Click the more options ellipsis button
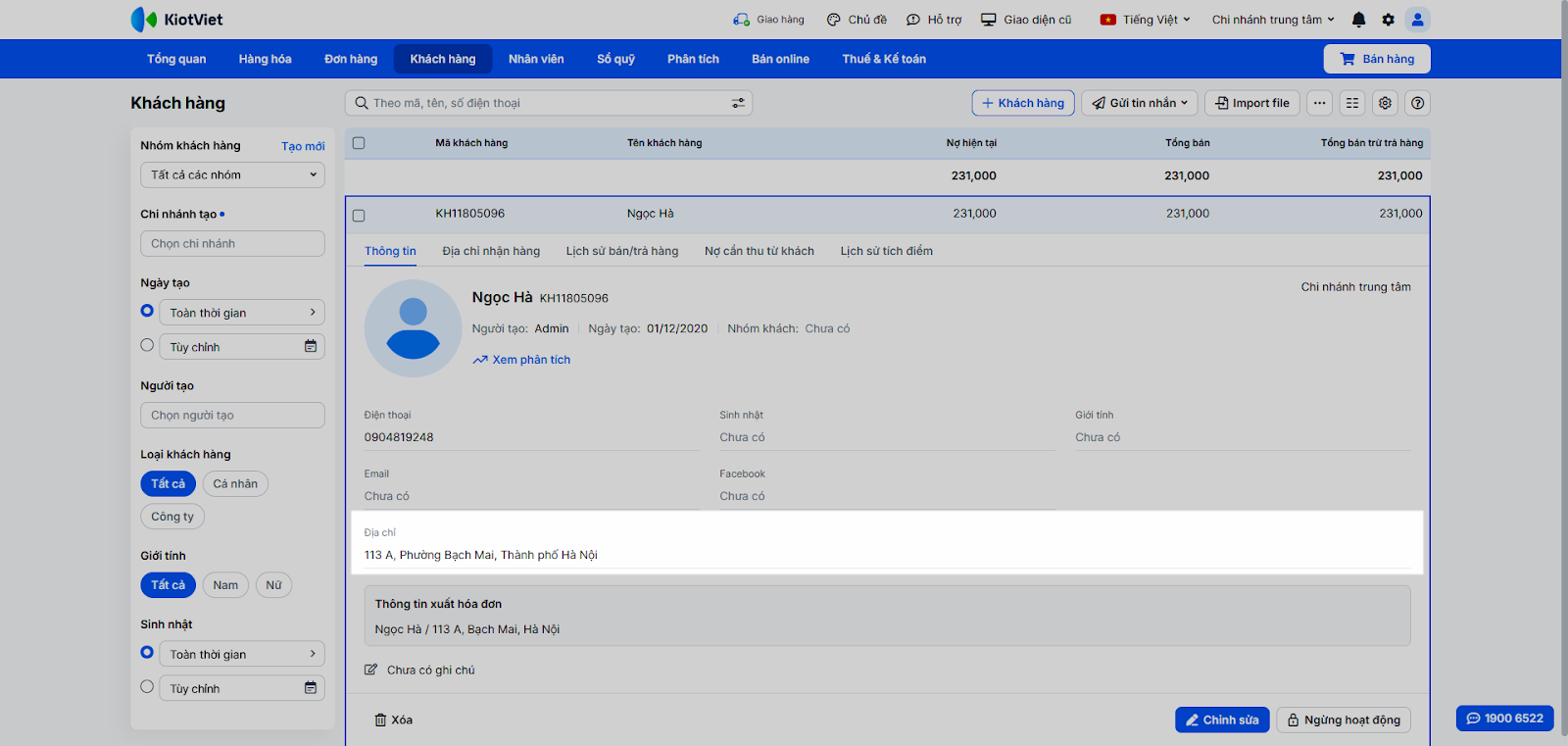This screenshot has width=1568, height=746. [1320, 103]
